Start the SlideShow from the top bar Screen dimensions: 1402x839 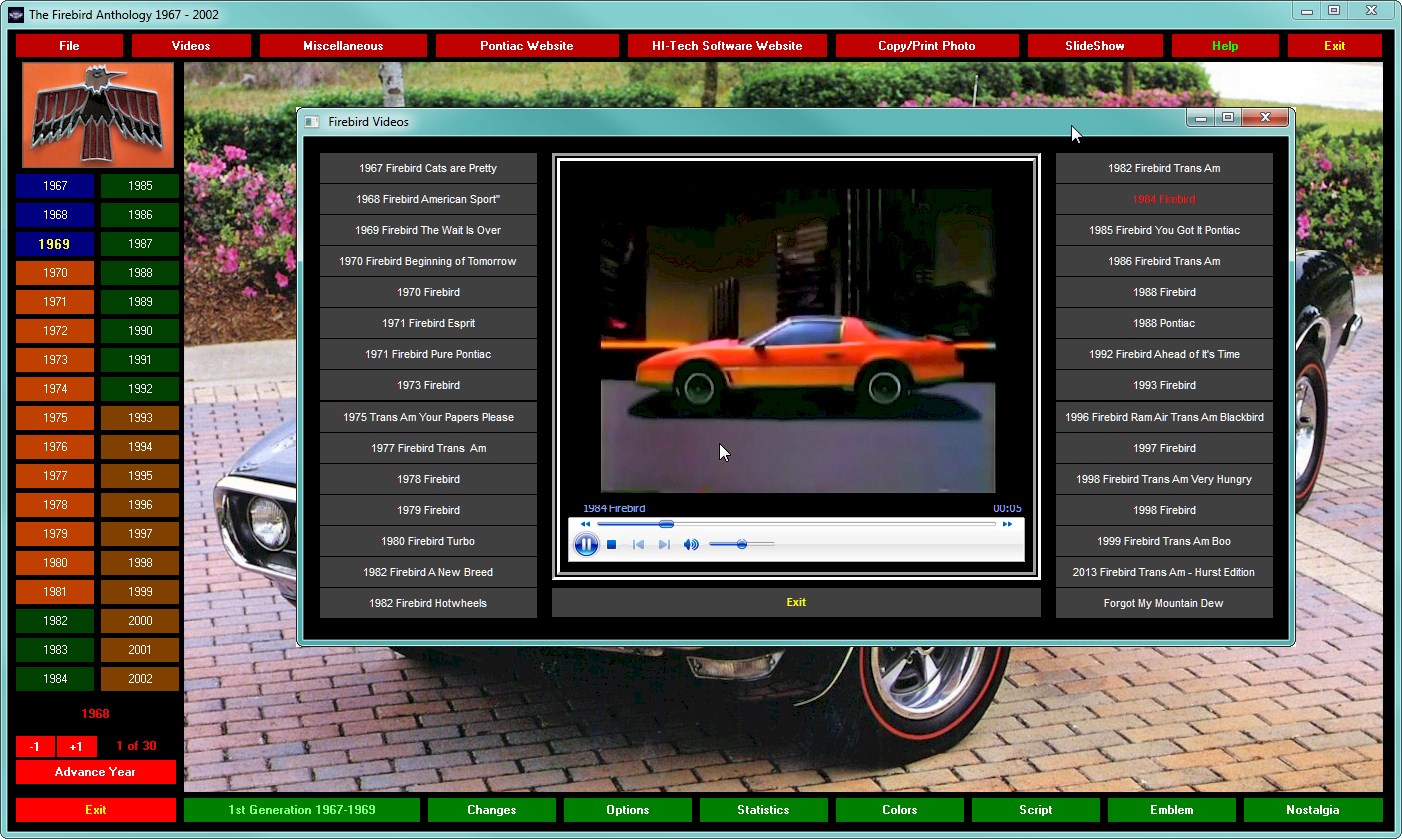click(x=1095, y=46)
